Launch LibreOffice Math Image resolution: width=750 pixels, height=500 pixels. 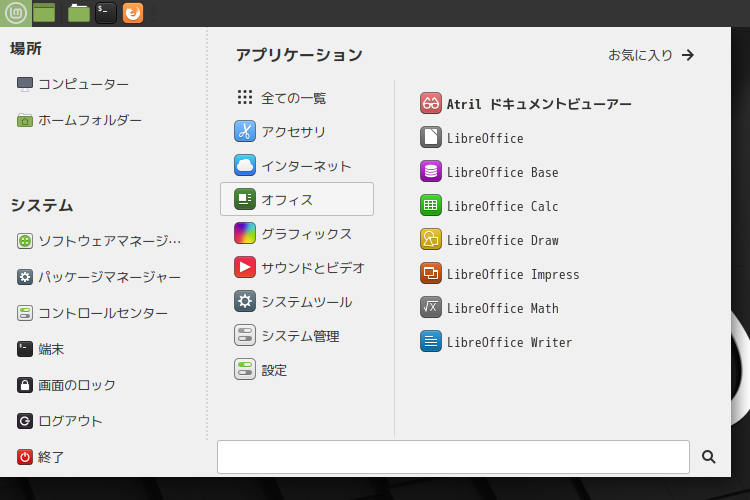pyautogui.click(x=489, y=308)
